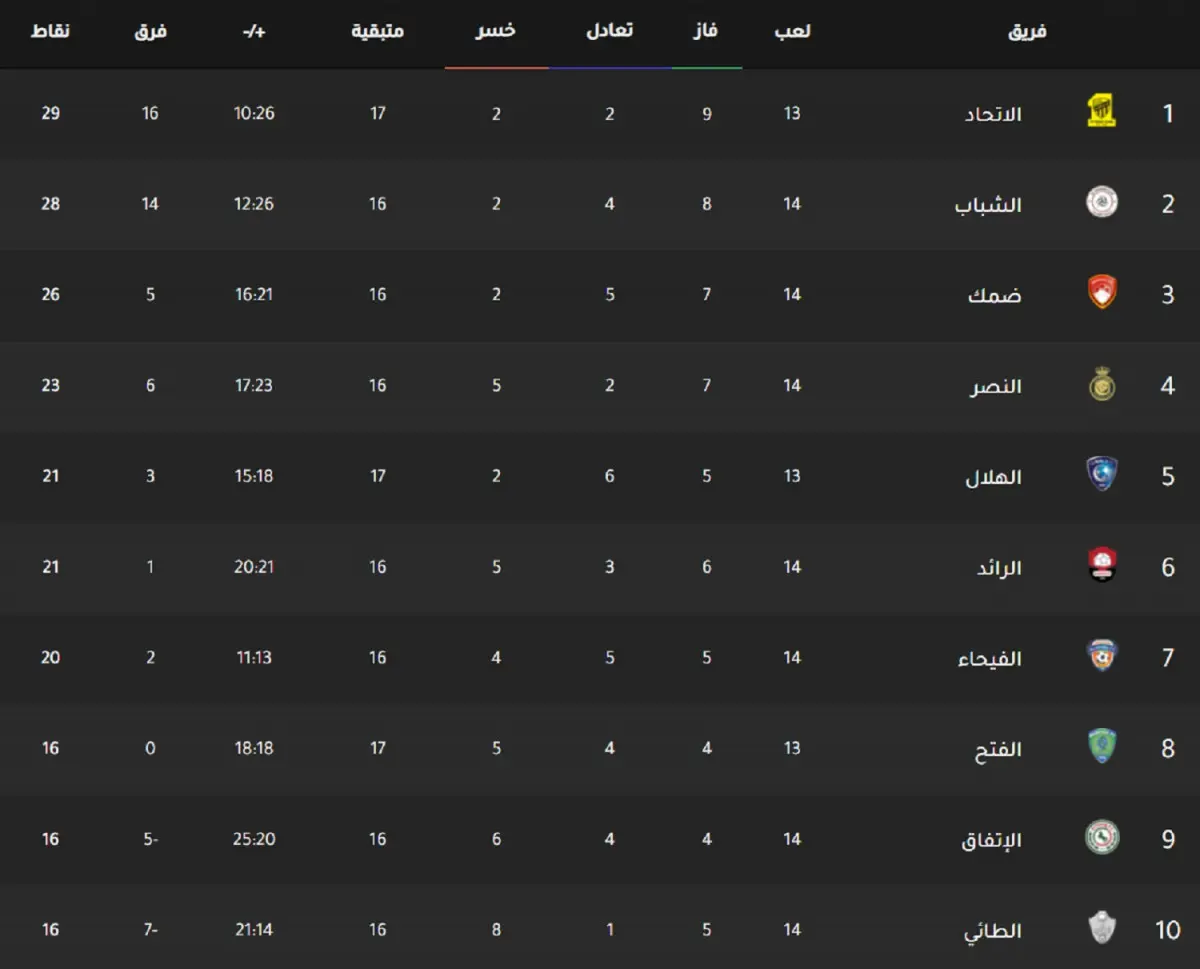Sort by خسر losses column header

(x=496, y=31)
